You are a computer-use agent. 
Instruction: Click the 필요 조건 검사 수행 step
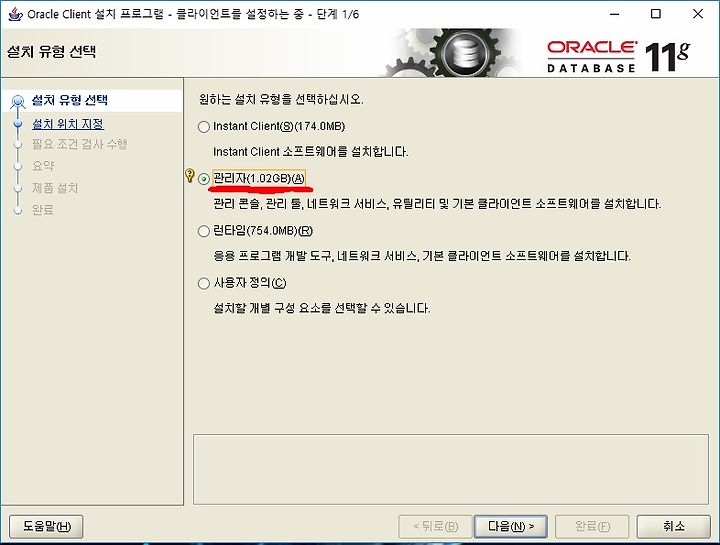tap(79, 144)
